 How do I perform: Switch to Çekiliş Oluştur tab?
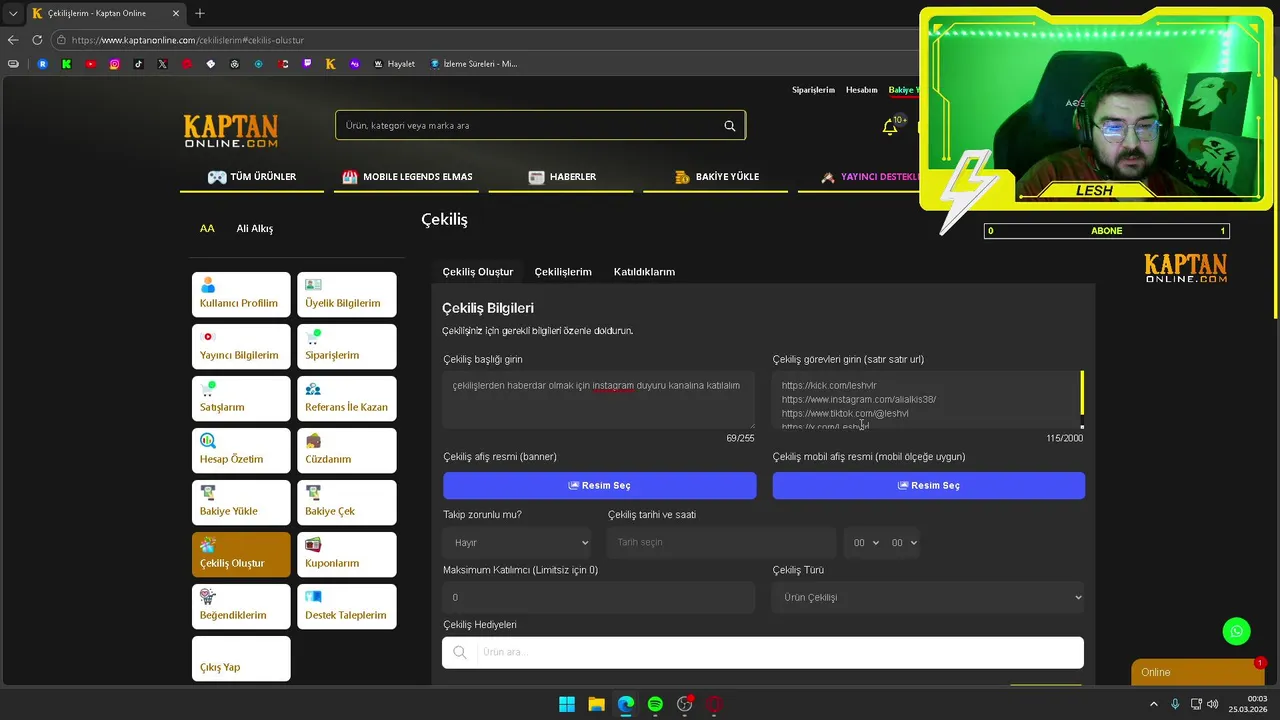(478, 272)
